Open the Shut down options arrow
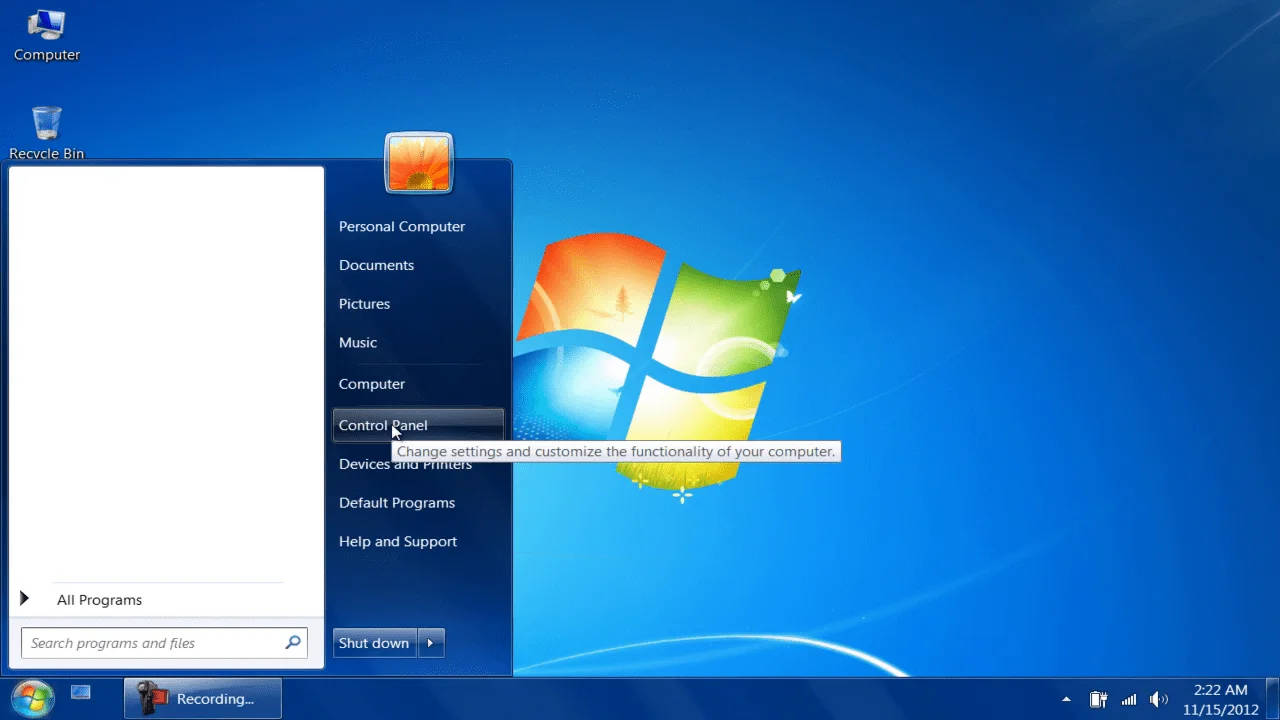The width and height of the screenshot is (1280, 720). click(x=430, y=643)
